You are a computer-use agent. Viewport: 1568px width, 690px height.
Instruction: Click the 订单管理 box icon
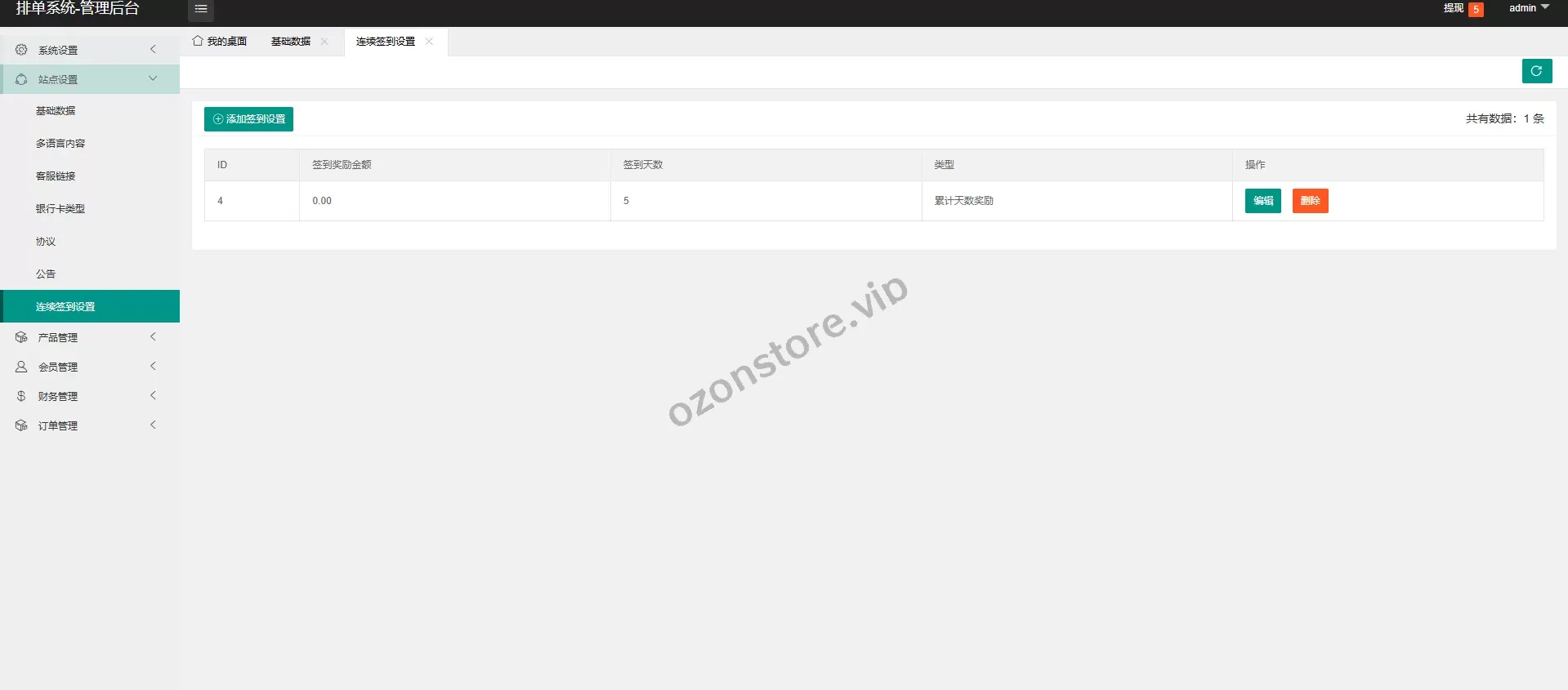[x=21, y=425]
